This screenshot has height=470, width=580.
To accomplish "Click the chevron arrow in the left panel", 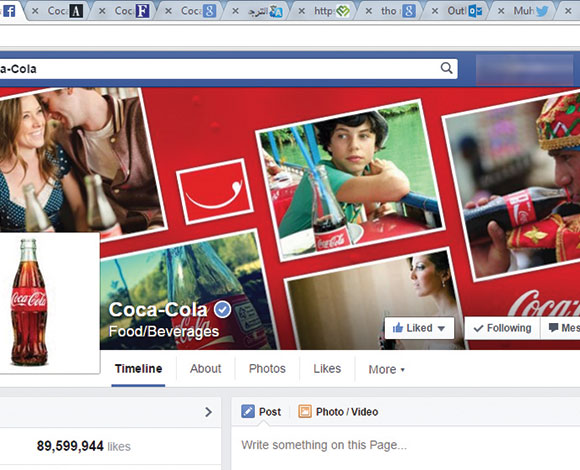I will pos(209,412).
